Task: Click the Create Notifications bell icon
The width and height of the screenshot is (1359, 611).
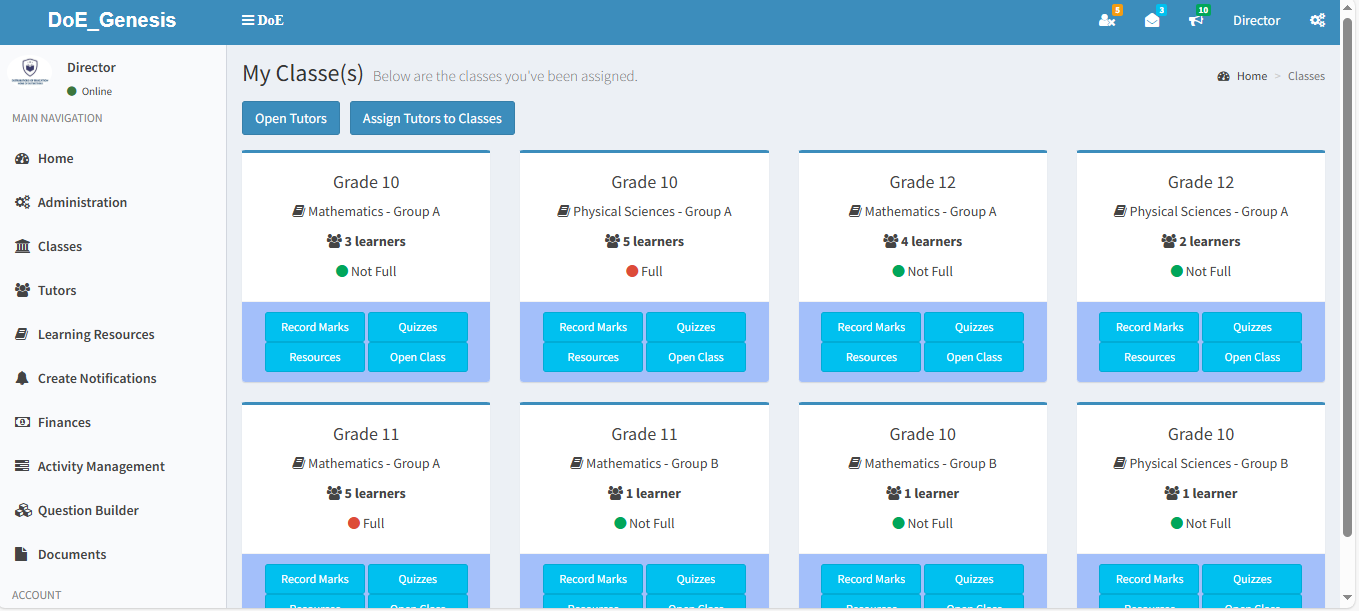Action: [x=22, y=378]
